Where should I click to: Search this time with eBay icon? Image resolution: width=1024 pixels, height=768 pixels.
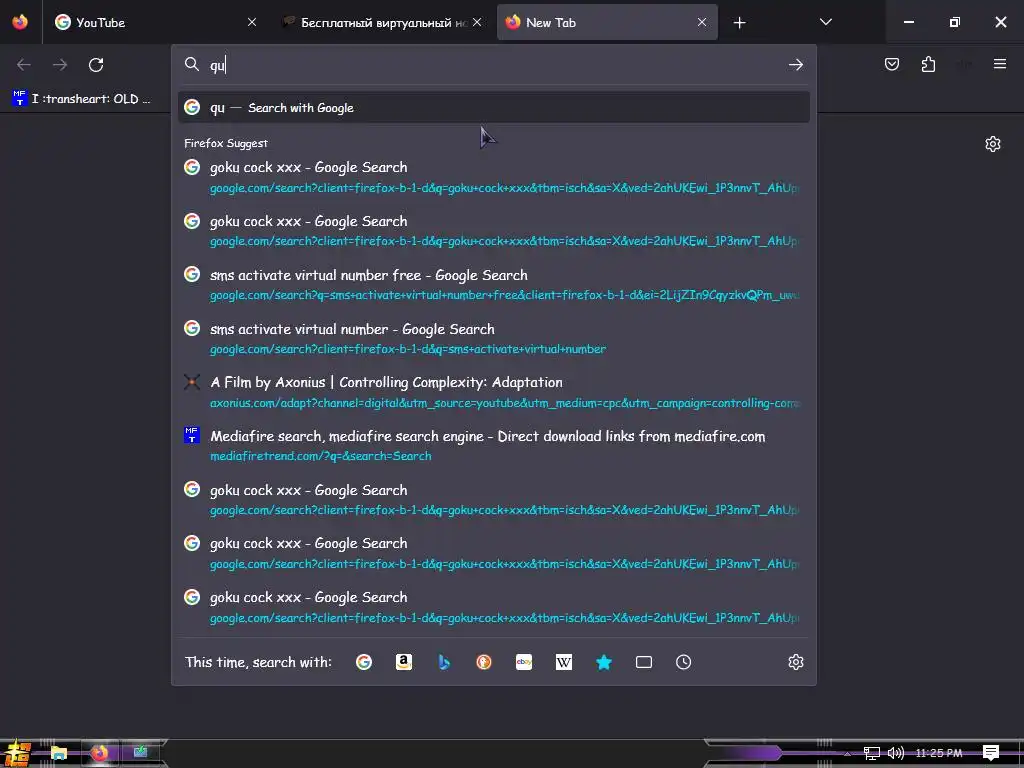(524, 662)
